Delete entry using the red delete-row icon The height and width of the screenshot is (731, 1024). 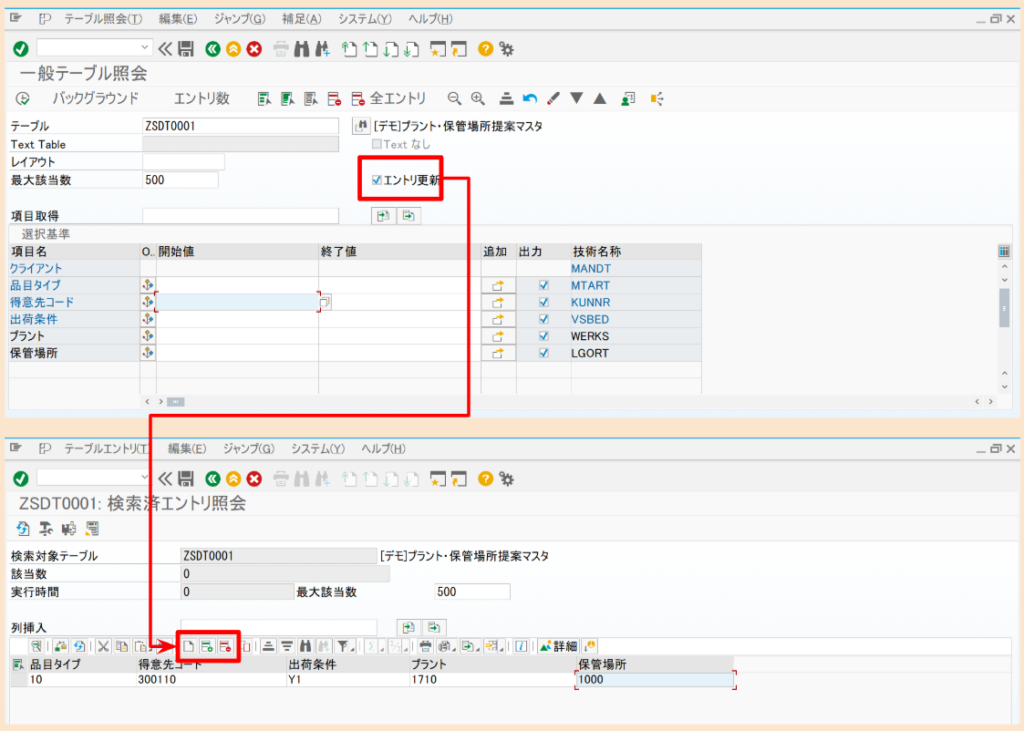click(227, 645)
